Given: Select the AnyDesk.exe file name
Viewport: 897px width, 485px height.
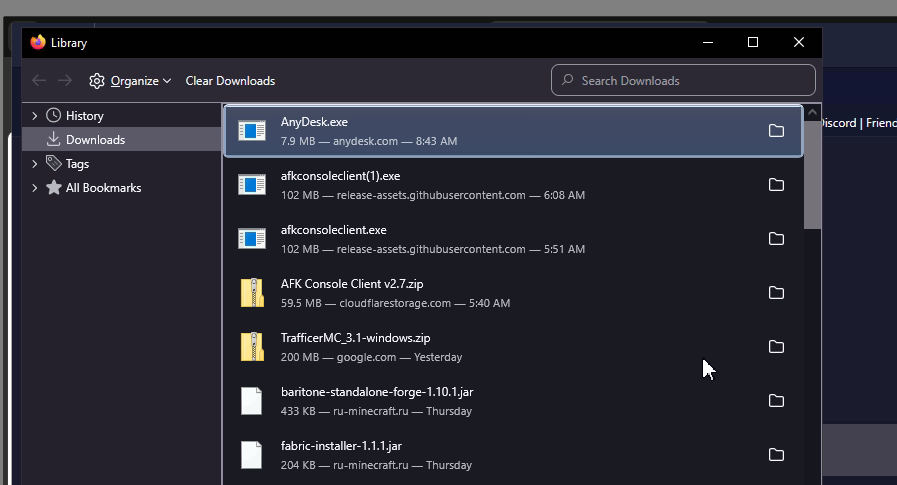Looking at the screenshot, I should tap(314, 122).
